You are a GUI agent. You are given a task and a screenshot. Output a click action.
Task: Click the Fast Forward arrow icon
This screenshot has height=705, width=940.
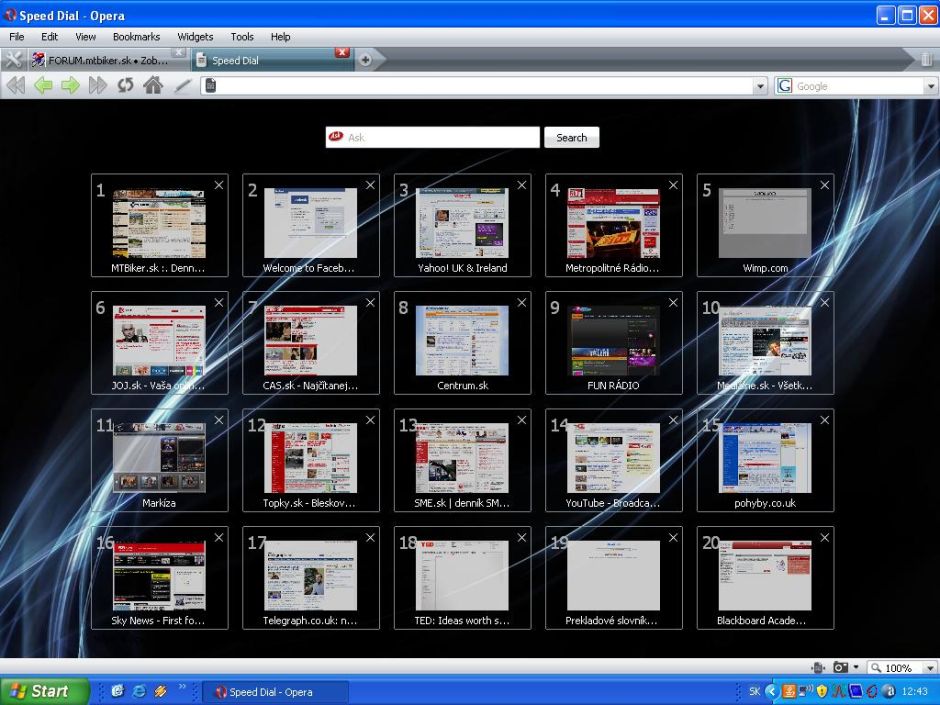click(x=98, y=86)
